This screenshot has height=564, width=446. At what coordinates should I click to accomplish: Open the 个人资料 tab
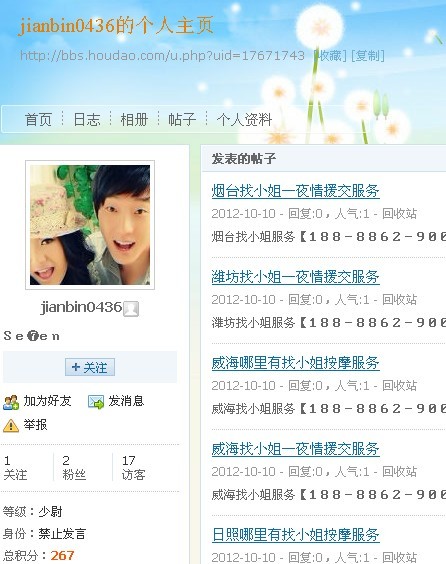pos(244,119)
